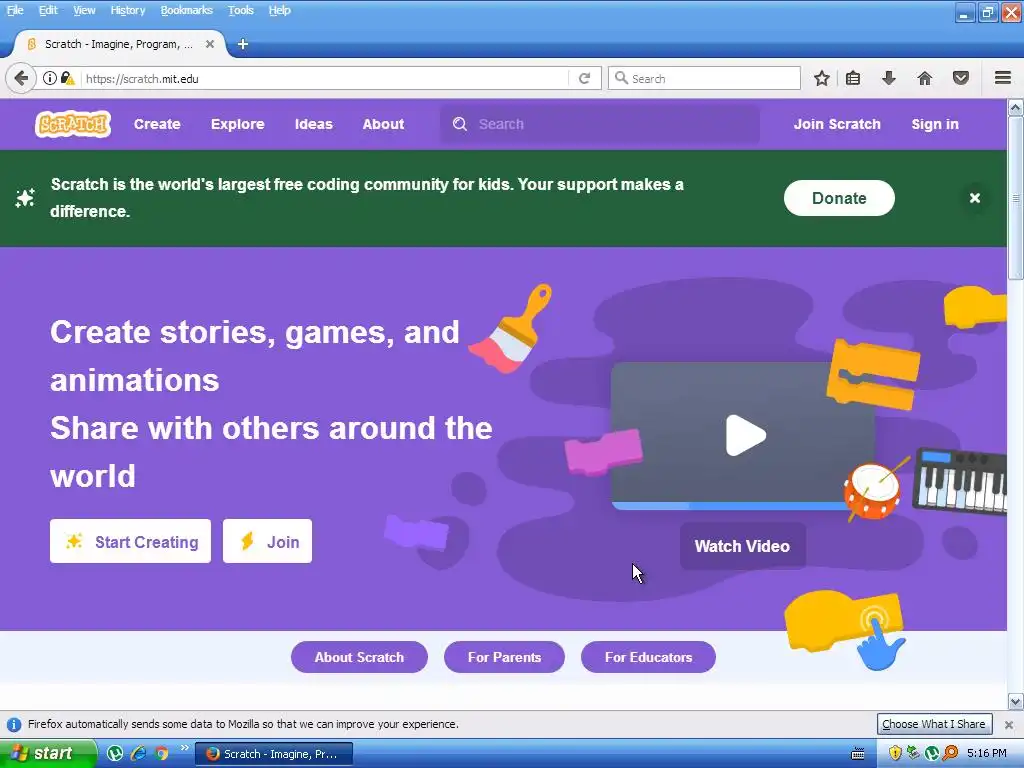
Task: Expand the quick launch chevron
Action: click(184, 748)
